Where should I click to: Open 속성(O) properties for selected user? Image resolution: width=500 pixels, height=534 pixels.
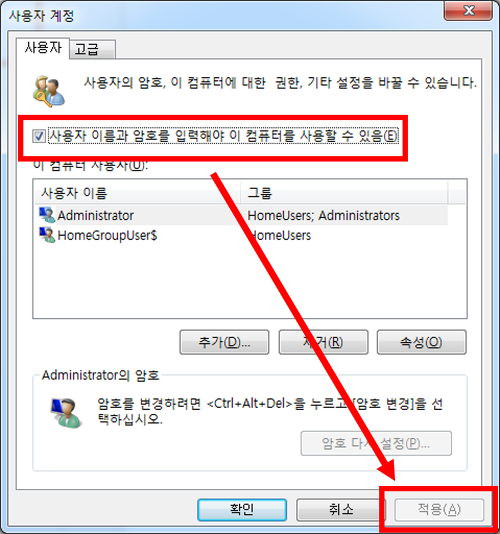(422, 342)
